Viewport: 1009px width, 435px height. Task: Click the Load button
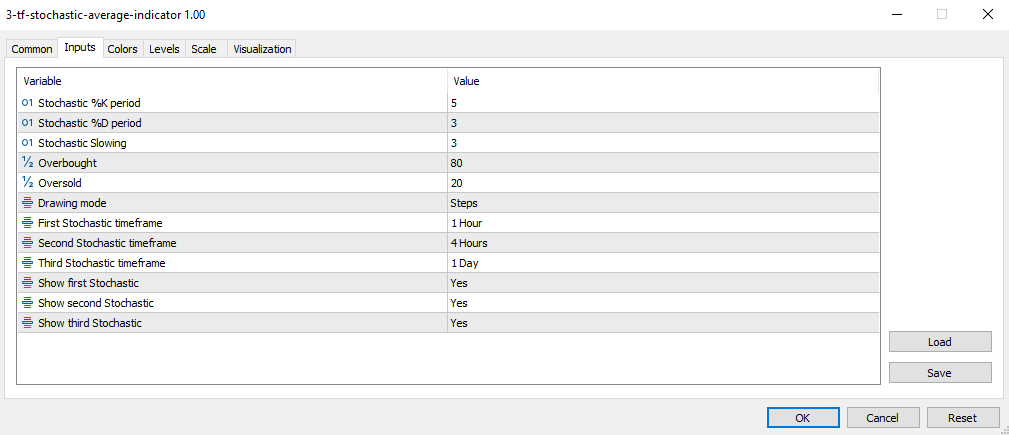tap(940, 342)
